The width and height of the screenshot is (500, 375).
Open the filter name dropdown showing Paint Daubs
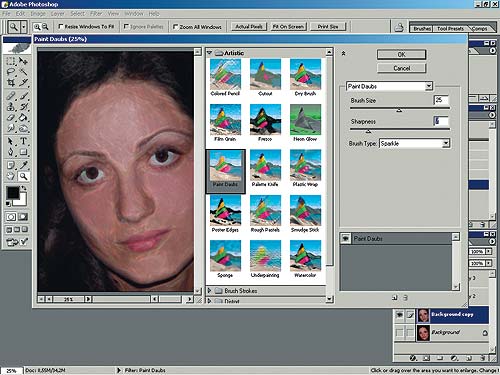click(x=429, y=86)
